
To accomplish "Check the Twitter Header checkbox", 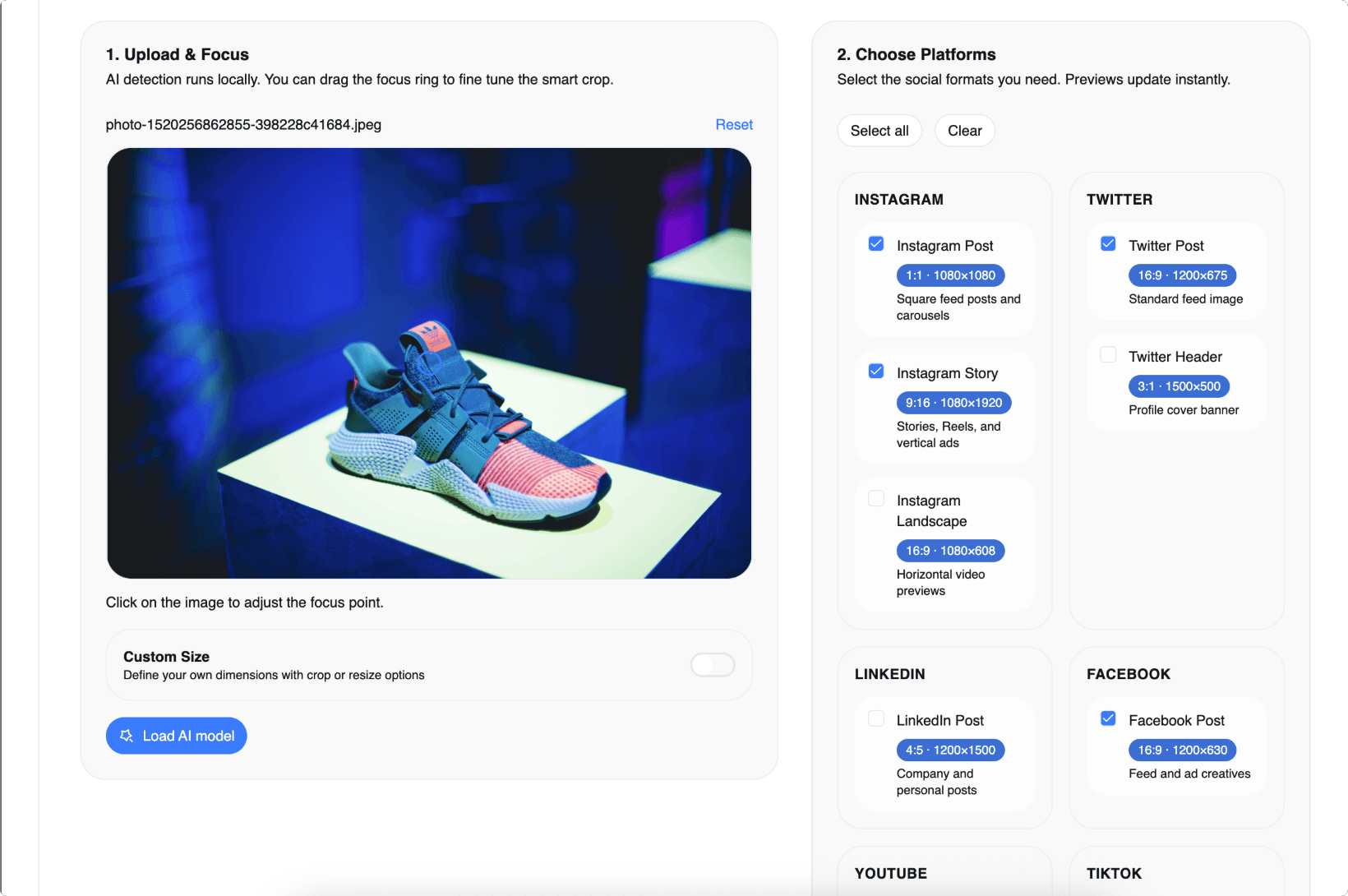I will pyautogui.click(x=1108, y=355).
